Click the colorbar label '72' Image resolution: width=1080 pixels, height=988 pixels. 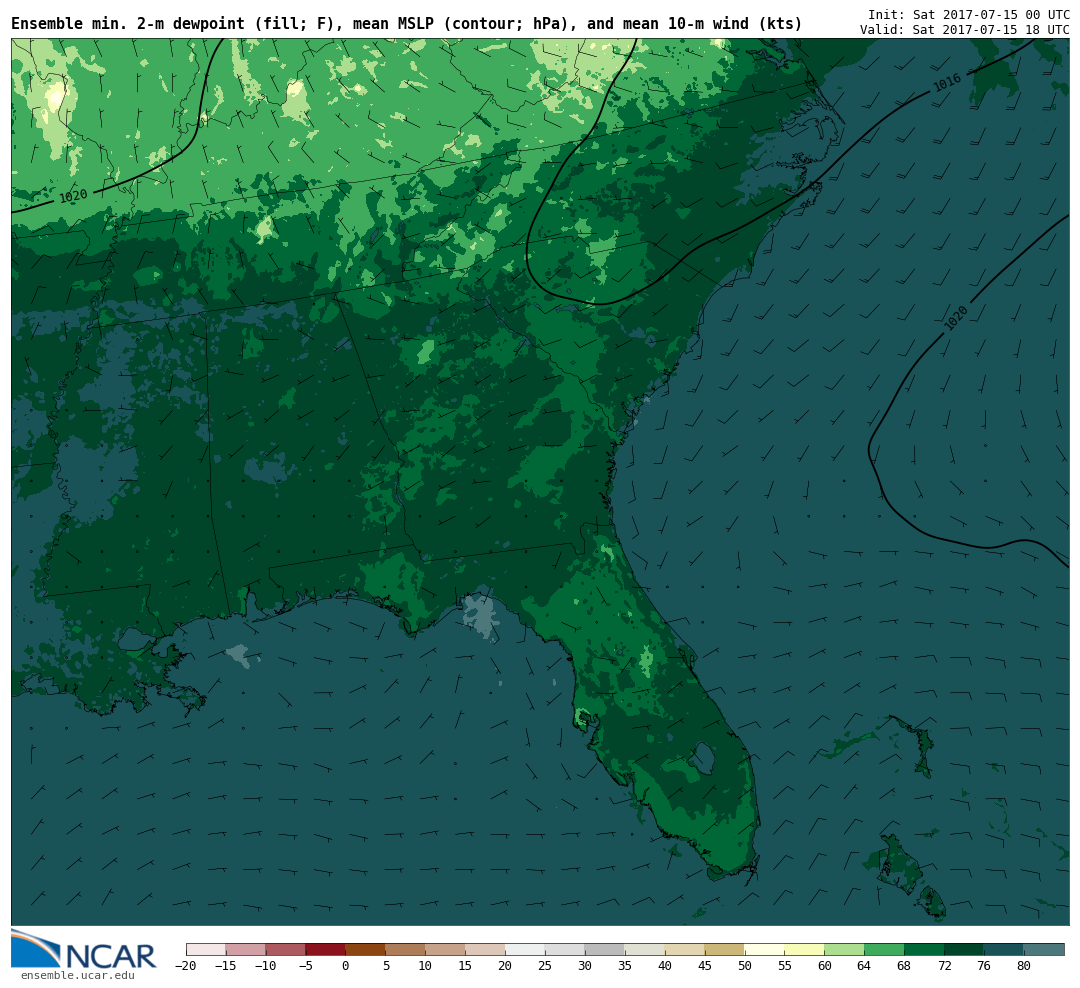tap(944, 966)
